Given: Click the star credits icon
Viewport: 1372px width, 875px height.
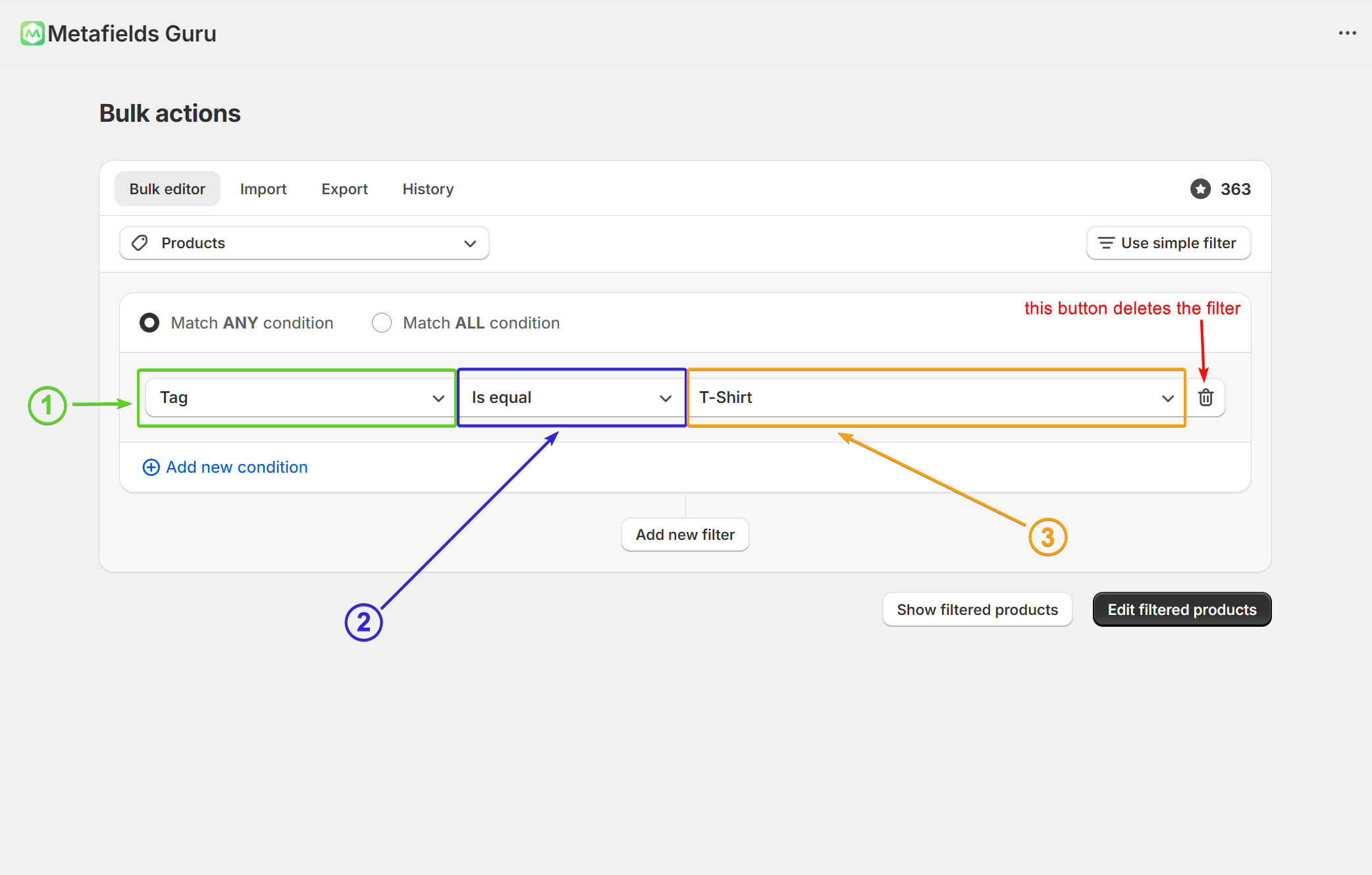Looking at the screenshot, I should coord(1200,189).
